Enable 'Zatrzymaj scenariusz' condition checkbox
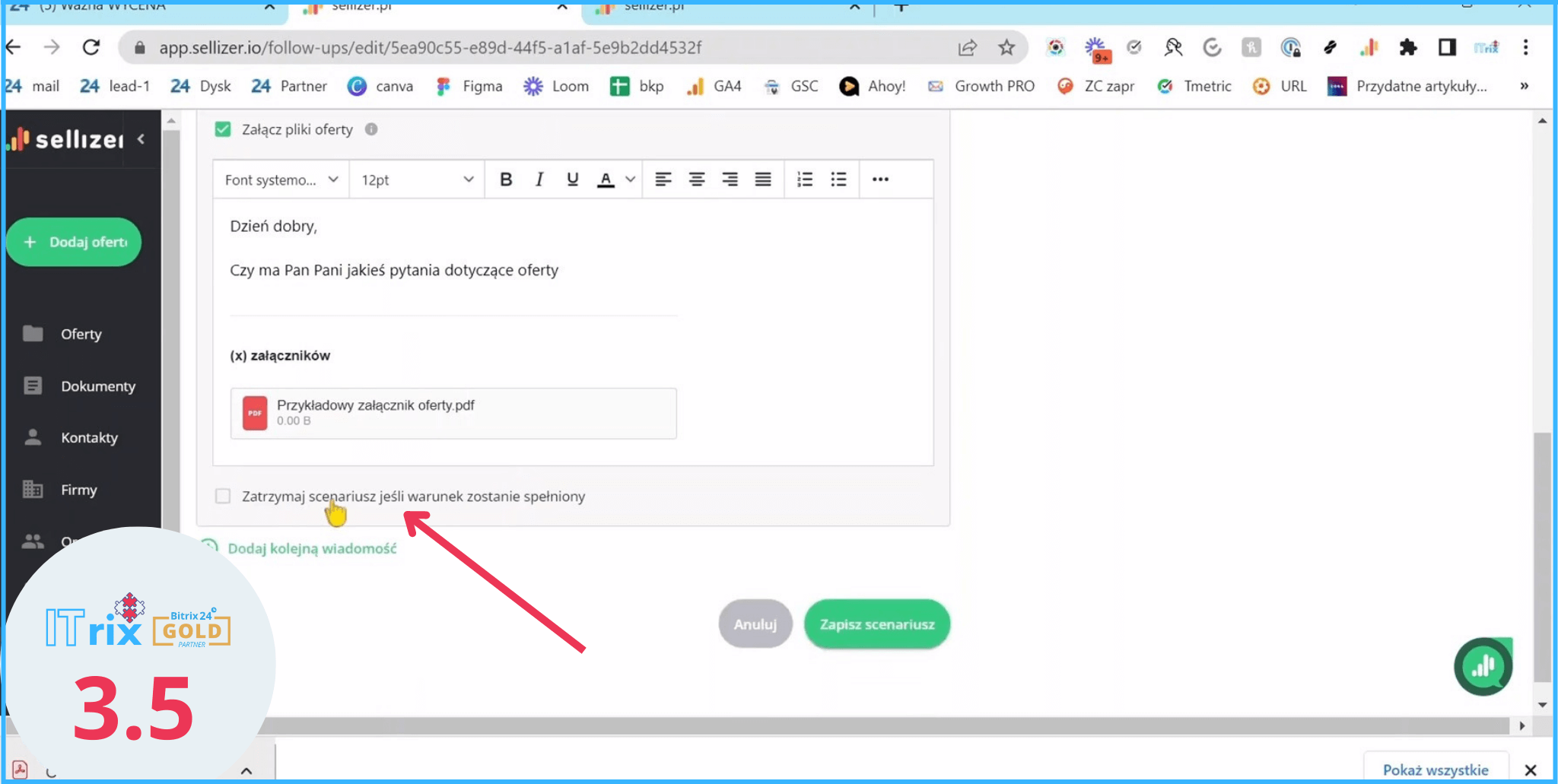Image resolution: width=1558 pixels, height=784 pixels. [x=223, y=497]
